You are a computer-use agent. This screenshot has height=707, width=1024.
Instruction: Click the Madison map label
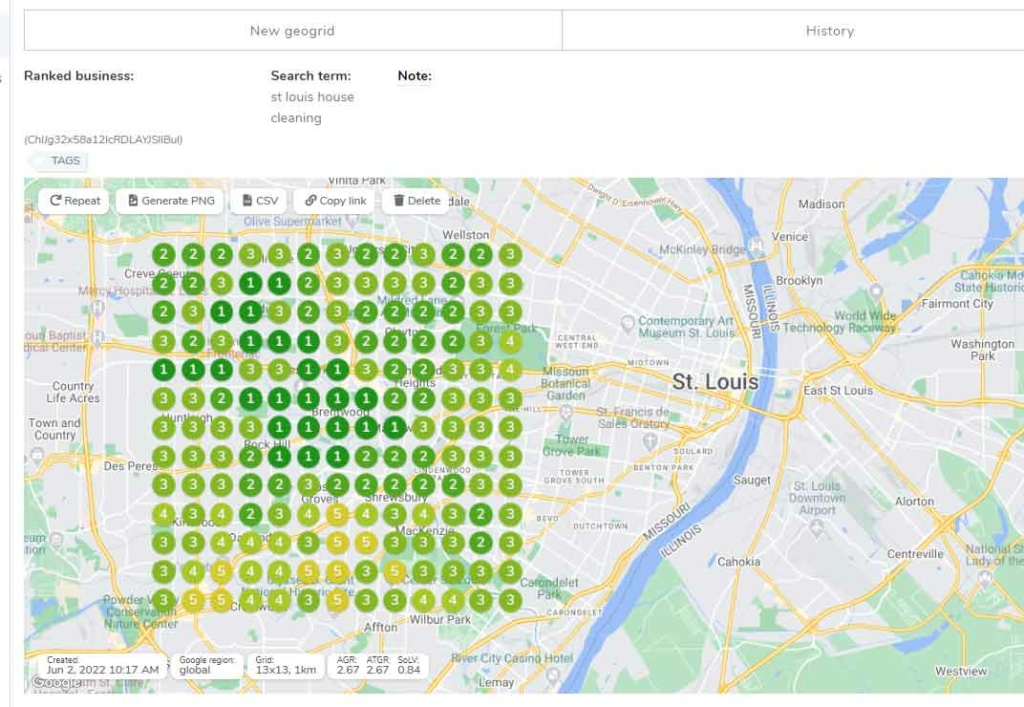tap(822, 204)
